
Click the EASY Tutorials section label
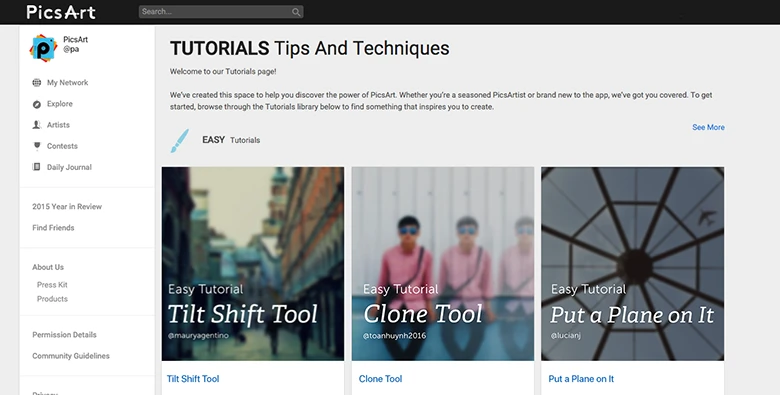[x=231, y=140]
